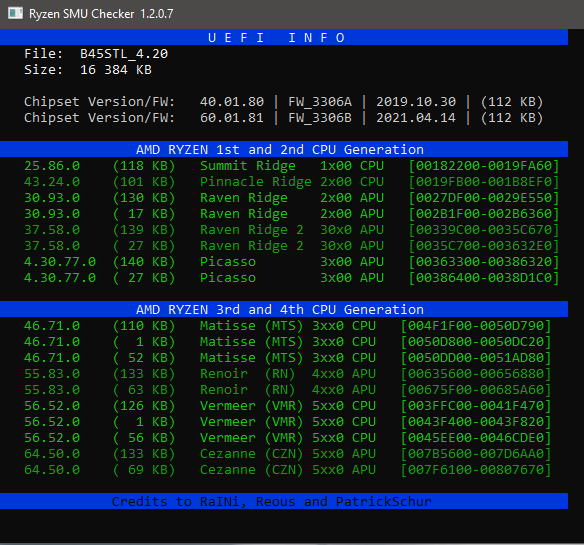Click address range '[0019FB00-001B8EF0]'
This screenshot has width=584, height=545.
click(484, 182)
